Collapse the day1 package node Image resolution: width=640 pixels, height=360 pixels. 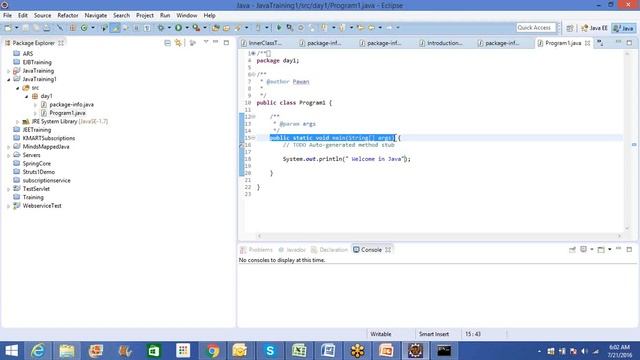[x=26, y=96]
